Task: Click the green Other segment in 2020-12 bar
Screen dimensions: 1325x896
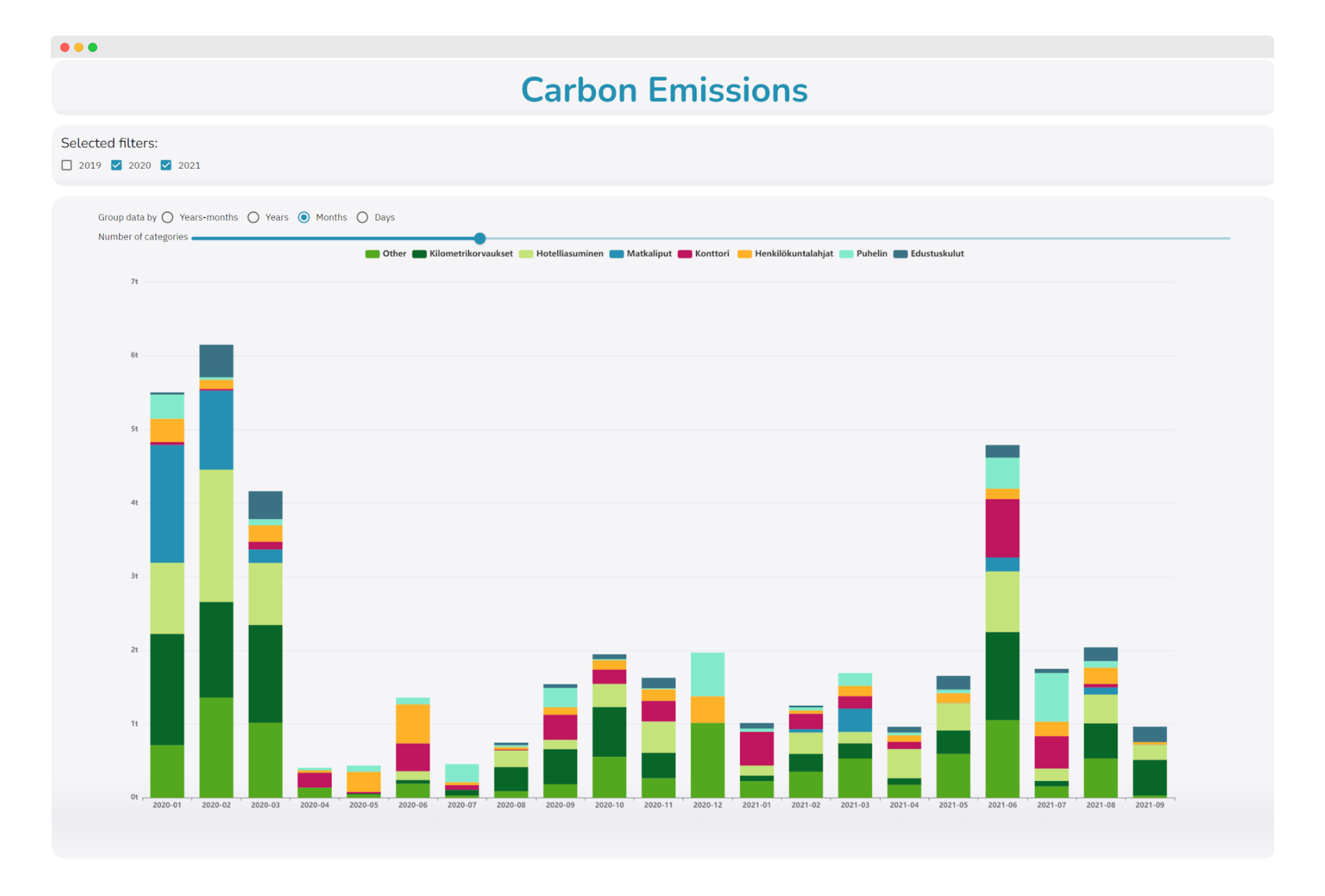Action: (707, 760)
